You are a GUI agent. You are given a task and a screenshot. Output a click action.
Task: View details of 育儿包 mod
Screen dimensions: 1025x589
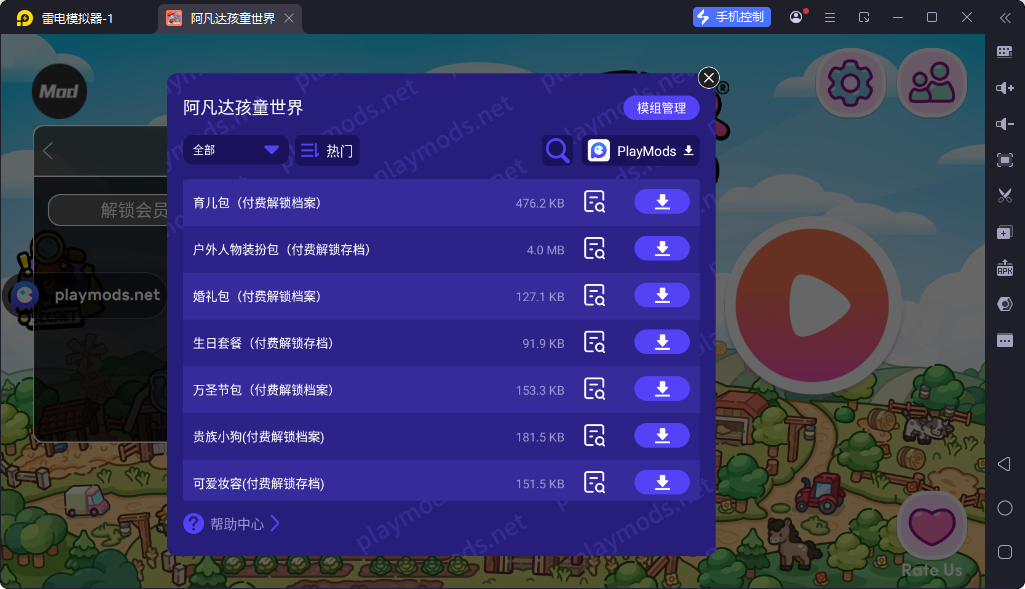594,202
